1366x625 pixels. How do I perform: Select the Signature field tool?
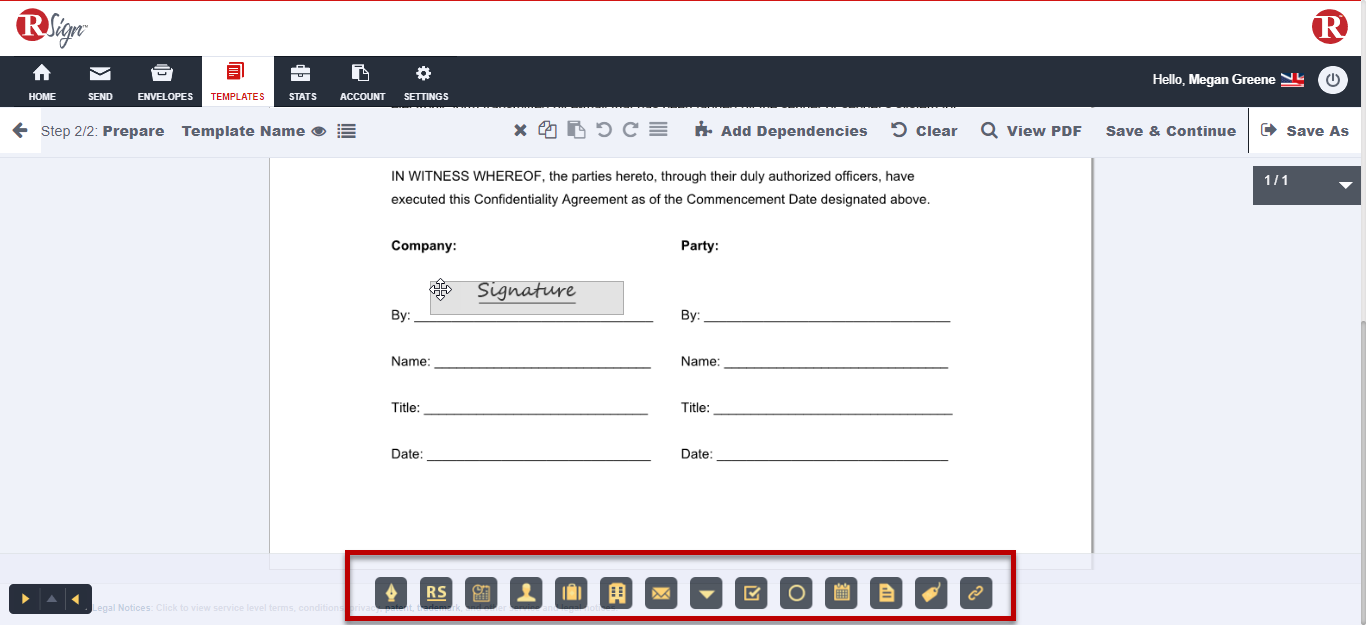392,592
